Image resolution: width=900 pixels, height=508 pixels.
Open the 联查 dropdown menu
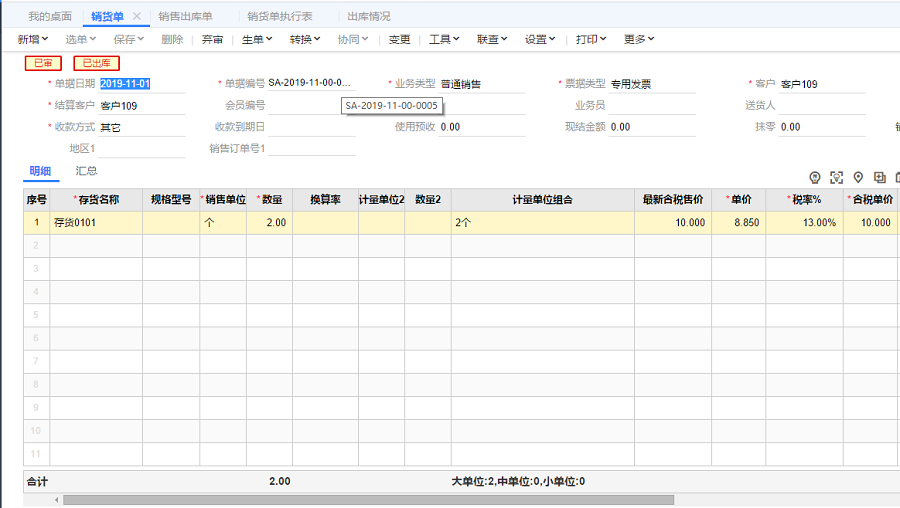click(x=492, y=39)
